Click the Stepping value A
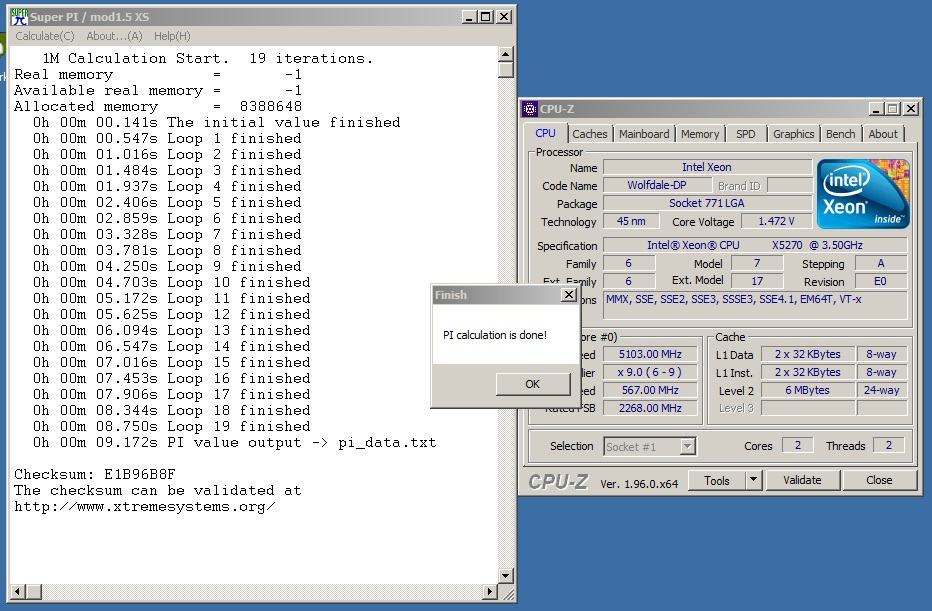Image resolution: width=932 pixels, height=611 pixels. (880, 263)
